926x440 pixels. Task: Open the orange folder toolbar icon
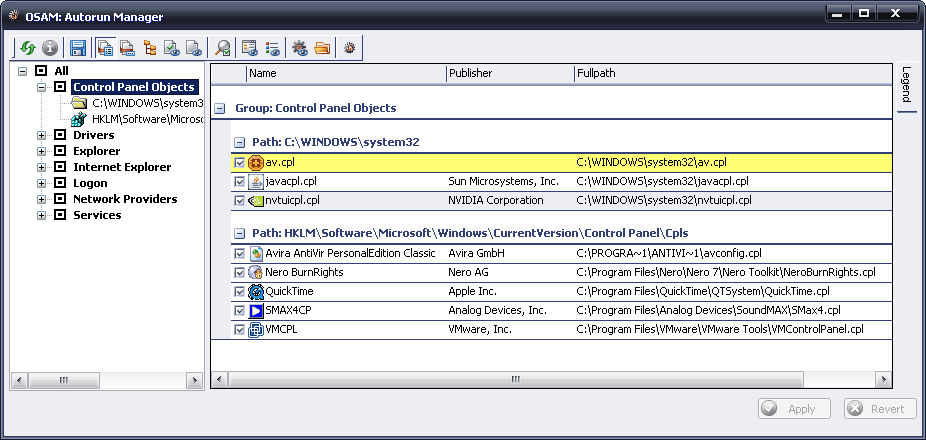[x=322, y=47]
